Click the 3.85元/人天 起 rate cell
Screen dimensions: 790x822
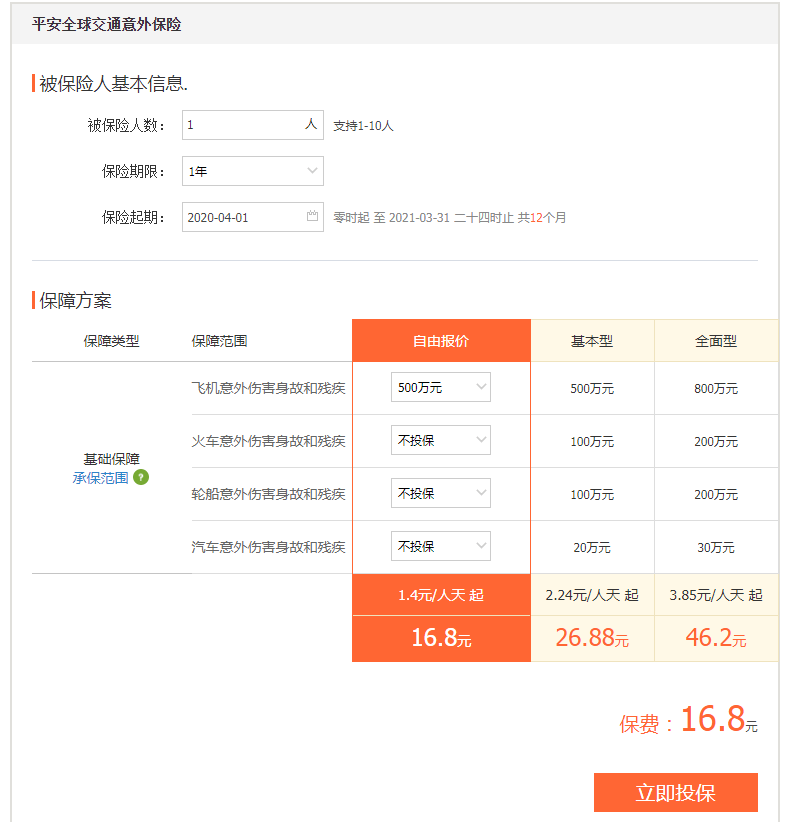pos(716,595)
